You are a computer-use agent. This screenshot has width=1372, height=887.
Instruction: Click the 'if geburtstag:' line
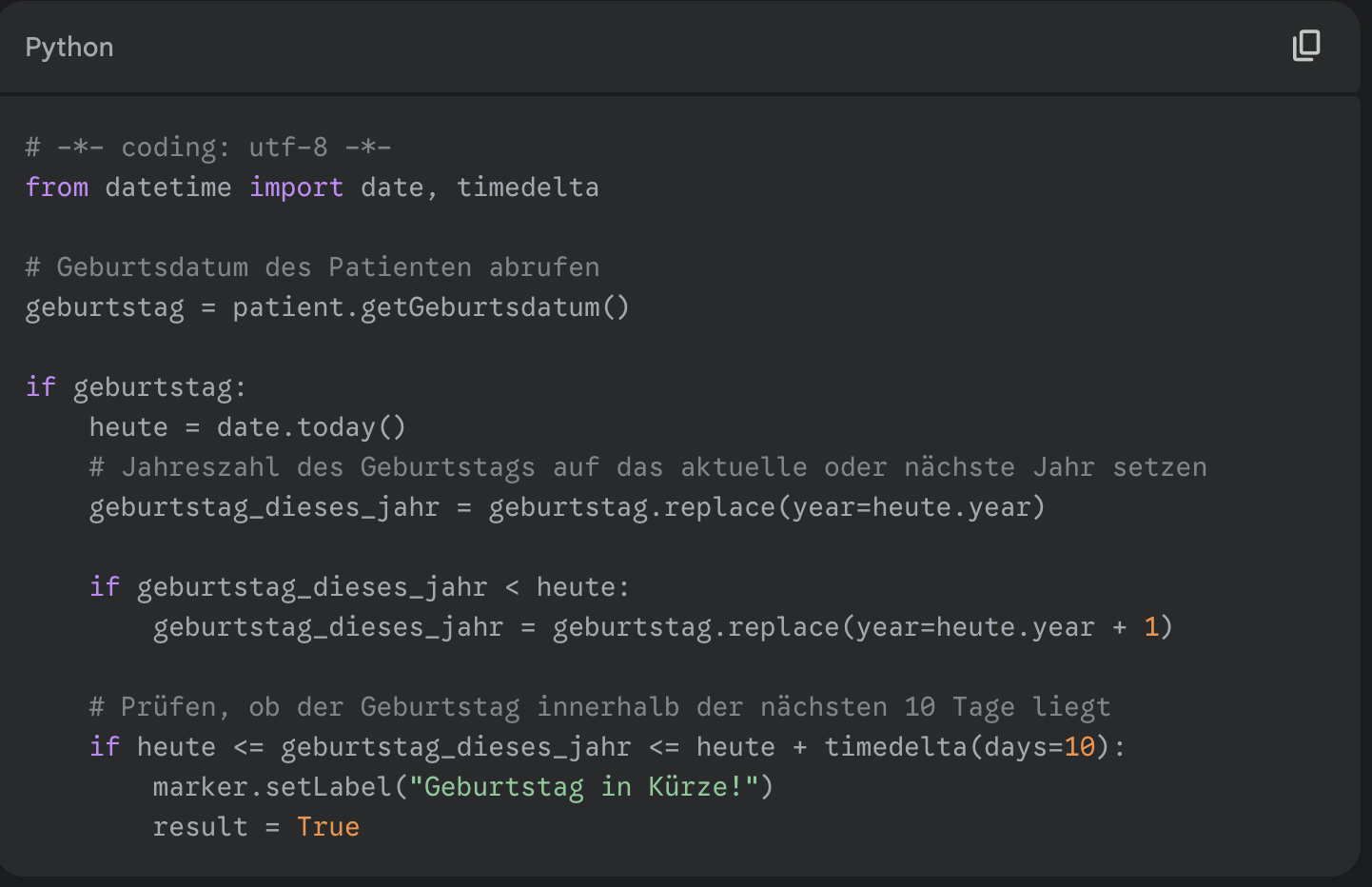[x=136, y=387]
